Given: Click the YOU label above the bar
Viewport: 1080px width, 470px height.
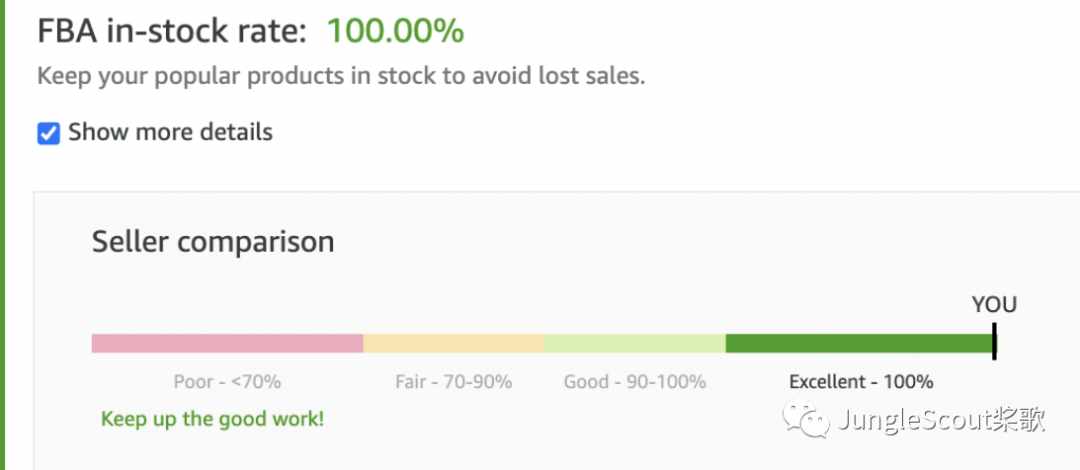Looking at the screenshot, I should coord(994,304).
